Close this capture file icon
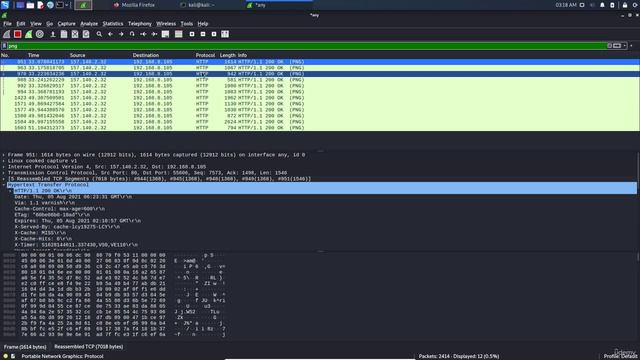Image resolution: width=640 pixels, height=360 pixels. [x=75, y=34]
